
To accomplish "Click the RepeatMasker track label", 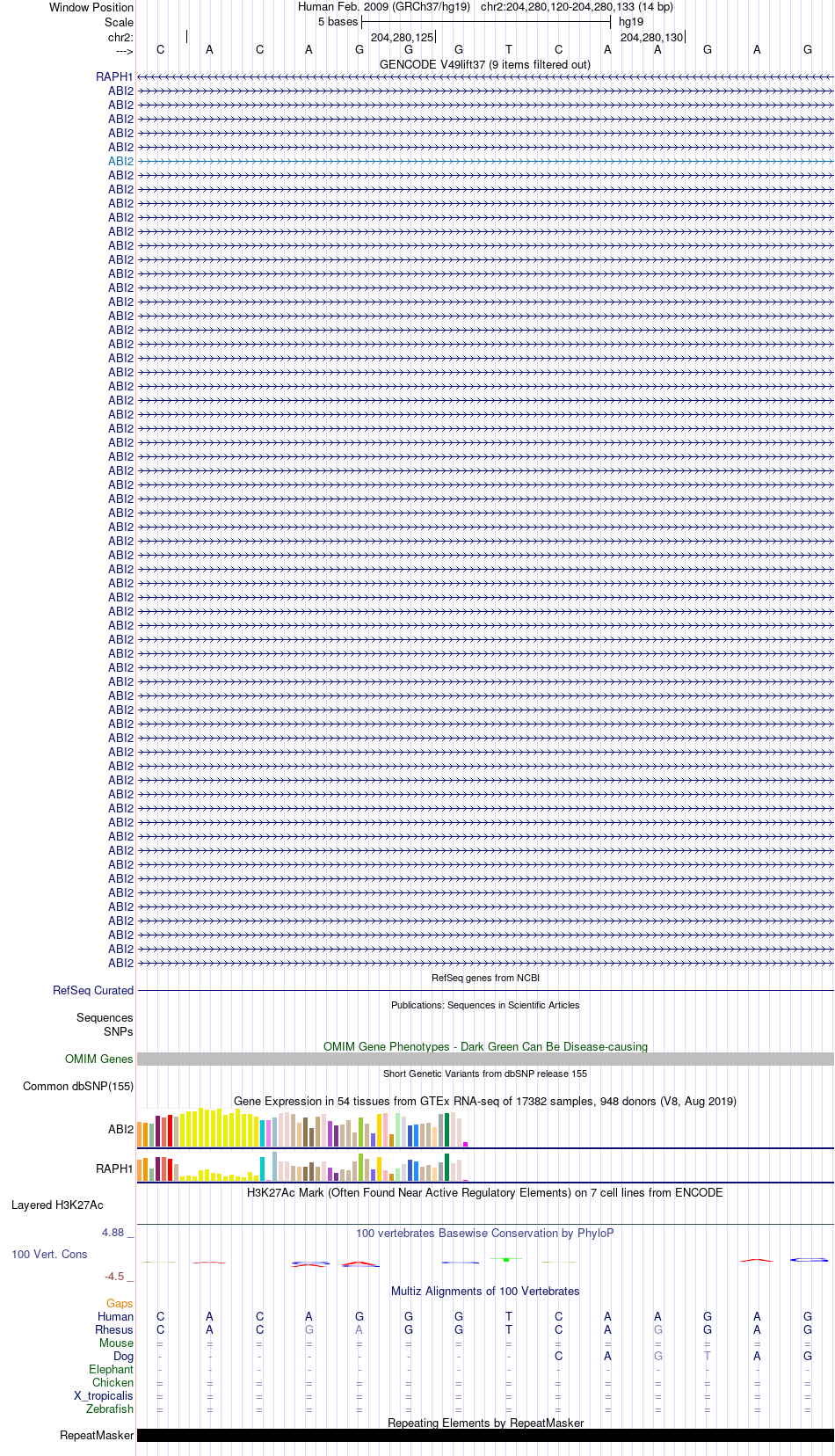I will tap(97, 1435).
